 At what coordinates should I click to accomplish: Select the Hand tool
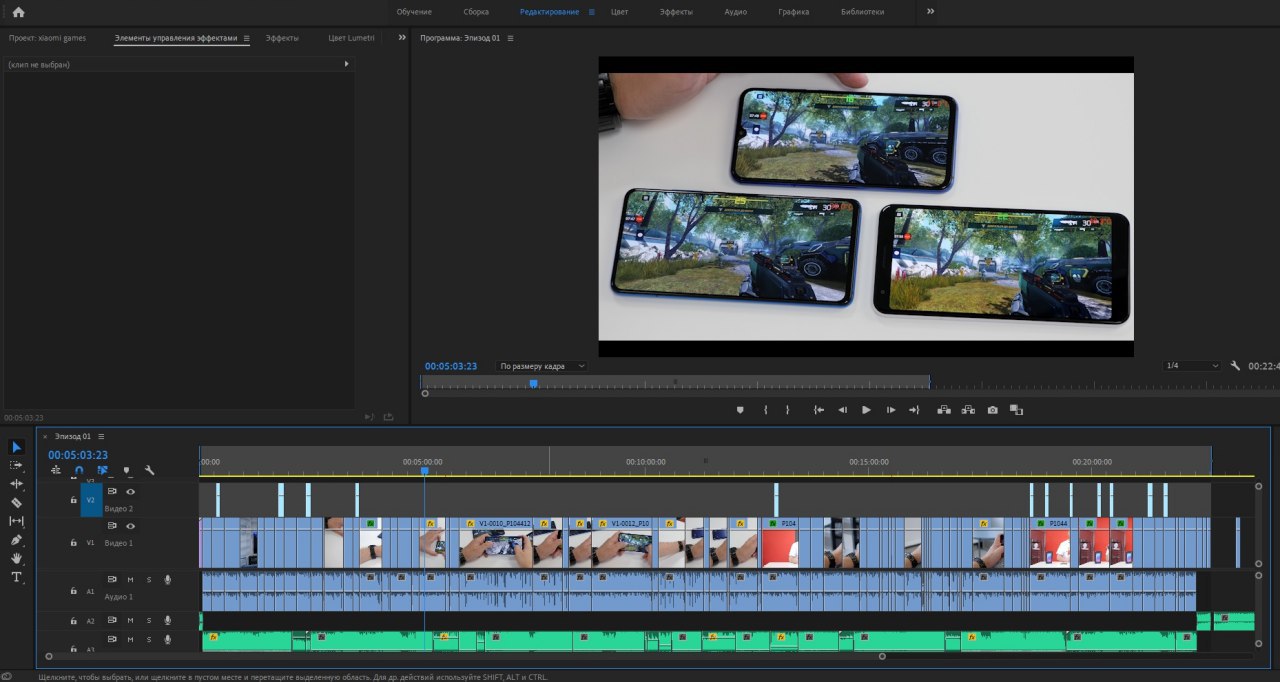pyautogui.click(x=16, y=558)
